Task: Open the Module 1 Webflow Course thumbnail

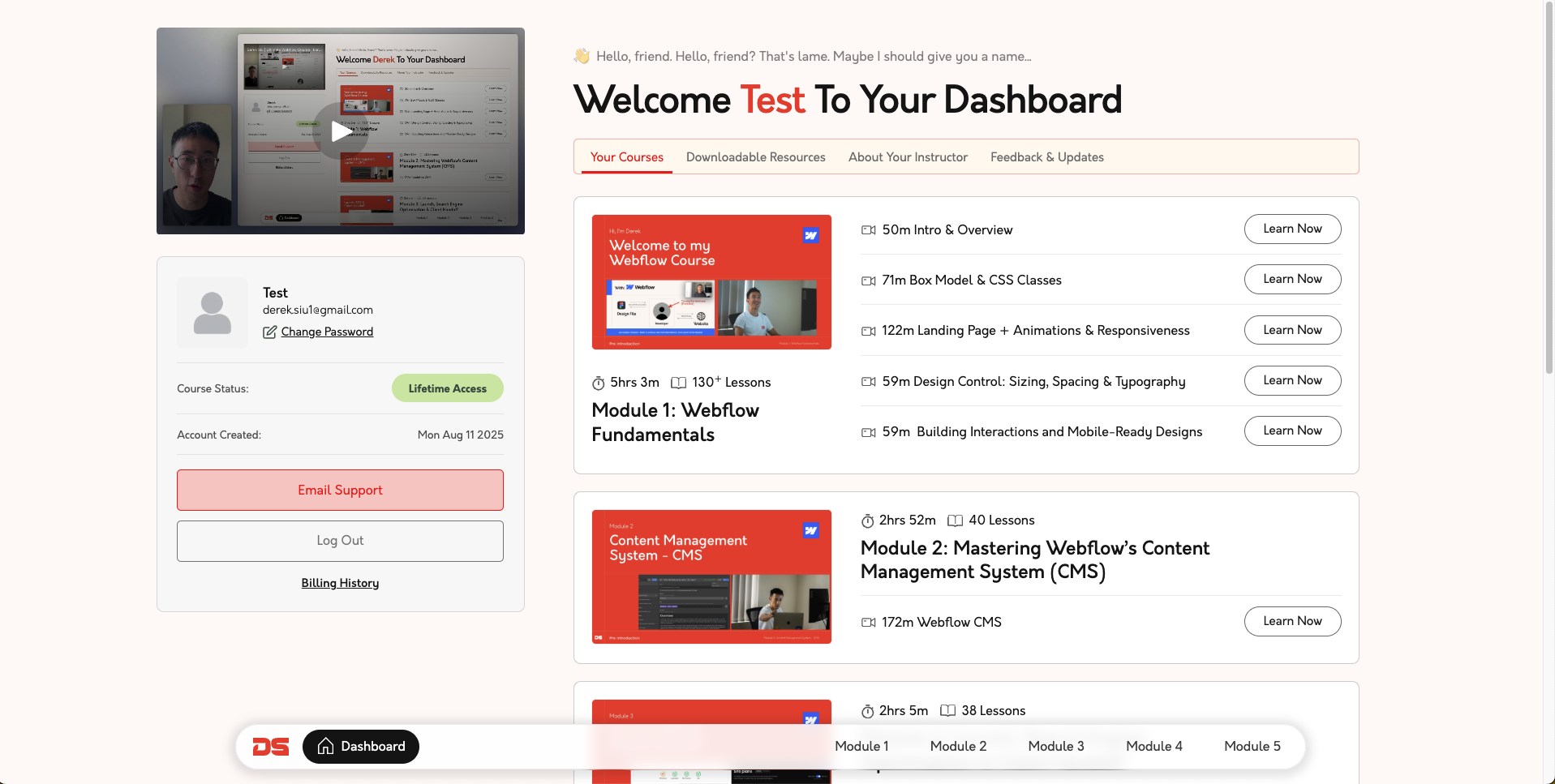Action: pos(711,282)
